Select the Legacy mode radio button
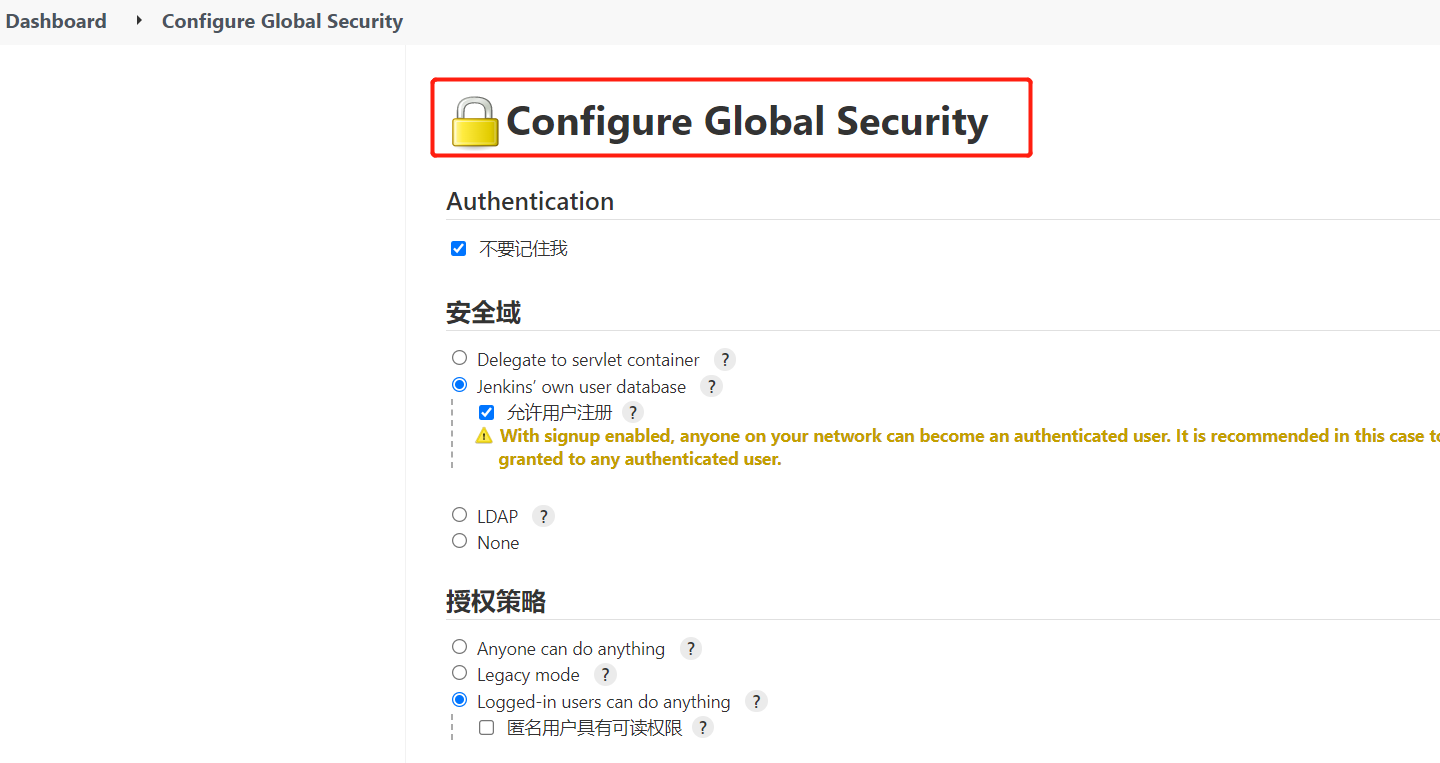This screenshot has width=1440, height=763. pos(460,673)
